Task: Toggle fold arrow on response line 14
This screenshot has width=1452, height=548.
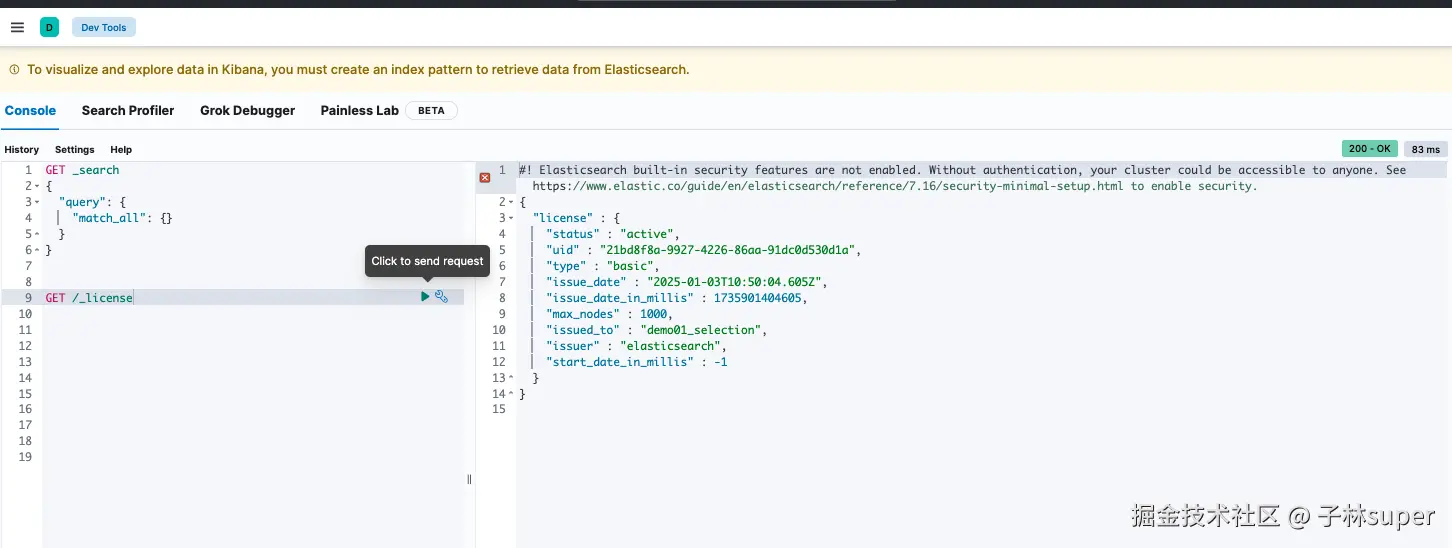Action: pyautogui.click(x=511, y=394)
